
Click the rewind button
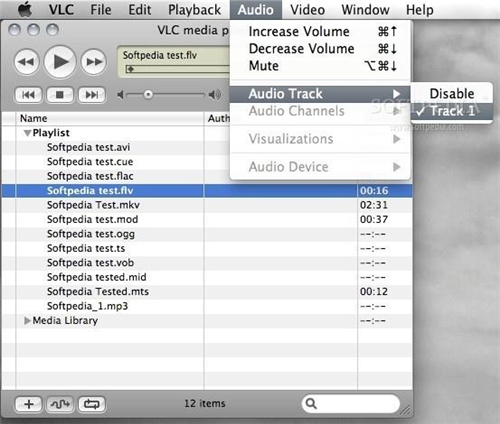click(x=27, y=62)
